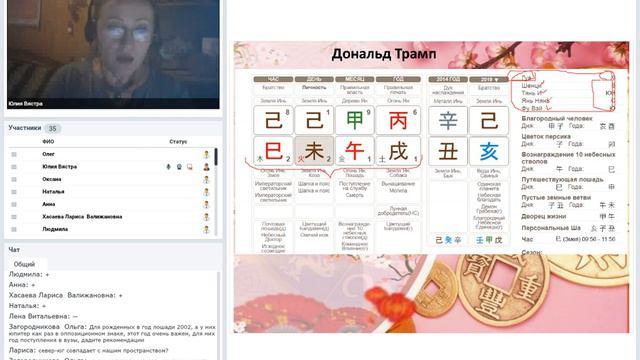This screenshot has width=640, height=360.
Task: Click the 丑 branch tile under 2014
Action: 447,151
